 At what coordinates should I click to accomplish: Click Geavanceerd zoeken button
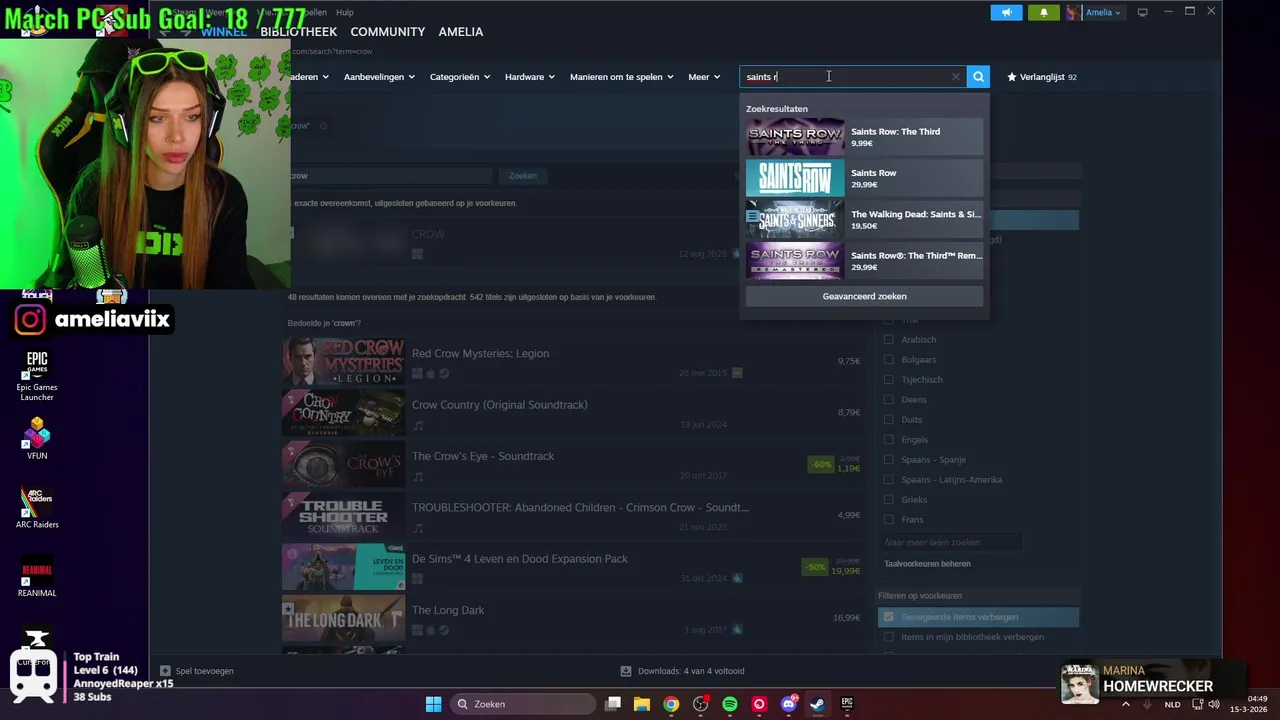point(864,296)
